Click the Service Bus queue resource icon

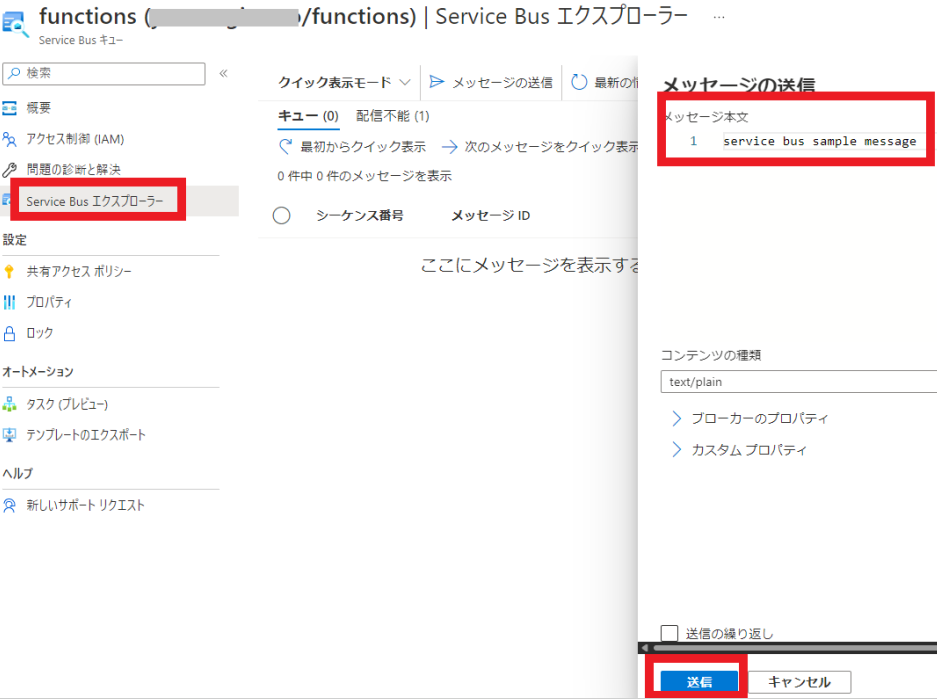[15, 24]
